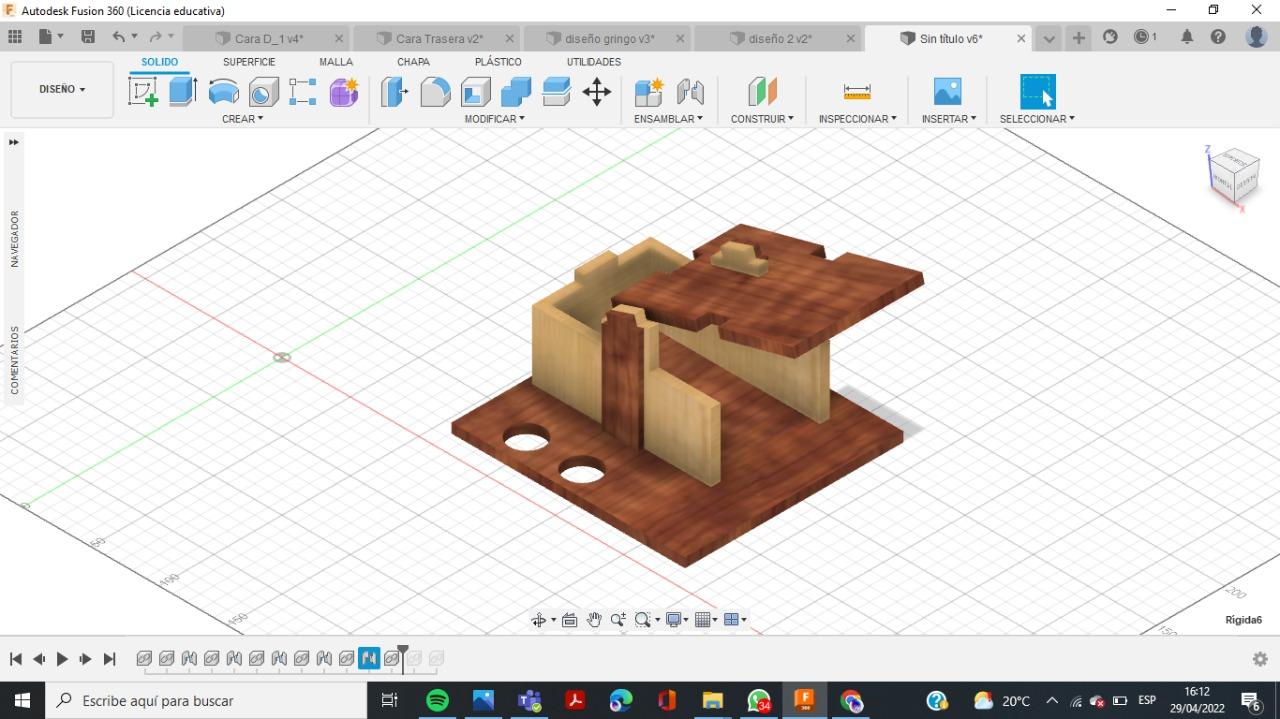Open the Help question mark menu
Image resolution: width=1280 pixels, height=719 pixels.
tap(1218, 37)
